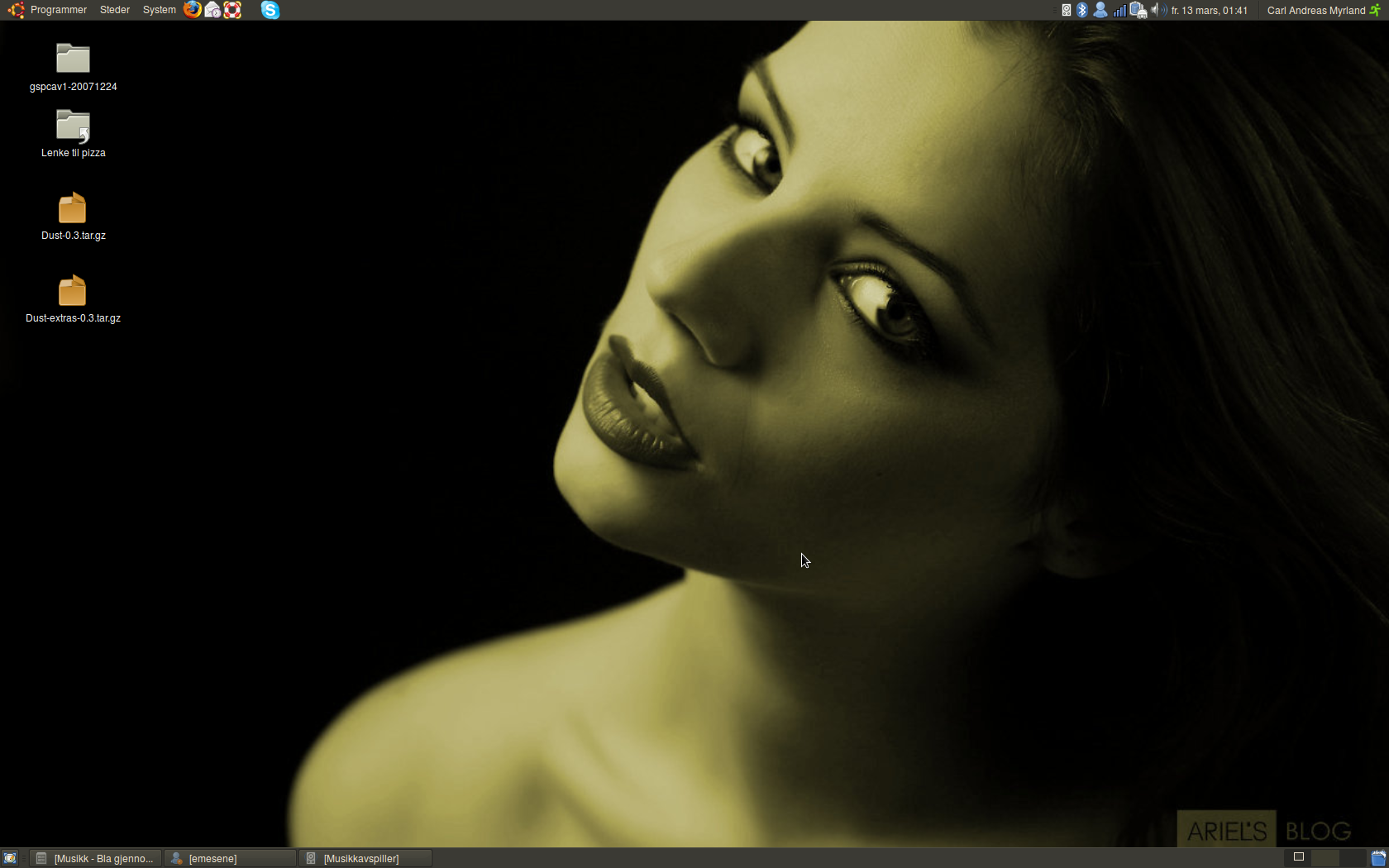The width and height of the screenshot is (1389, 868).
Task: Open the trash applet in bottom panel
Action: pyautogui.click(x=1378, y=858)
